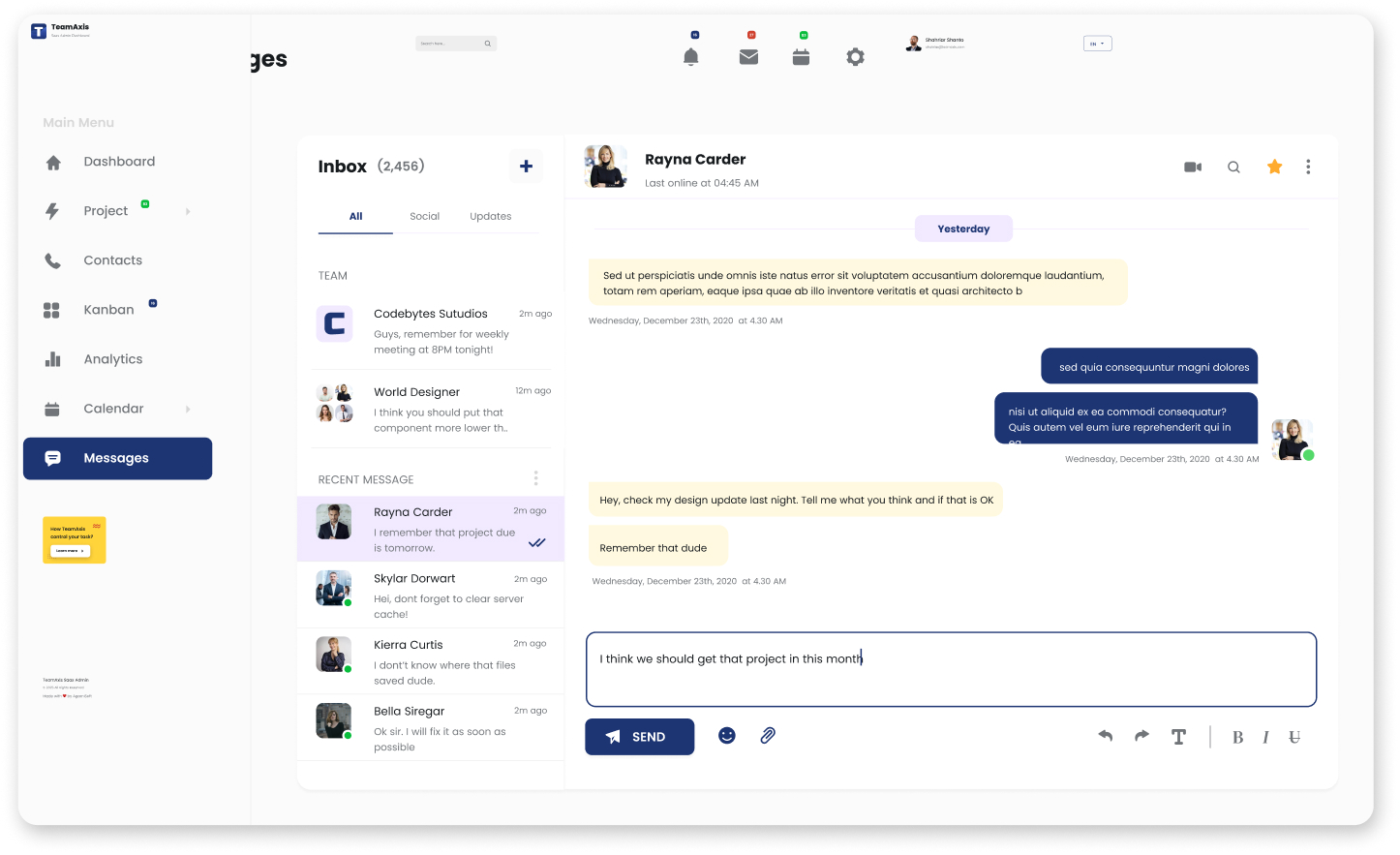1400x855 pixels.
Task: Open the World Designer group conversation
Action: (x=432, y=410)
